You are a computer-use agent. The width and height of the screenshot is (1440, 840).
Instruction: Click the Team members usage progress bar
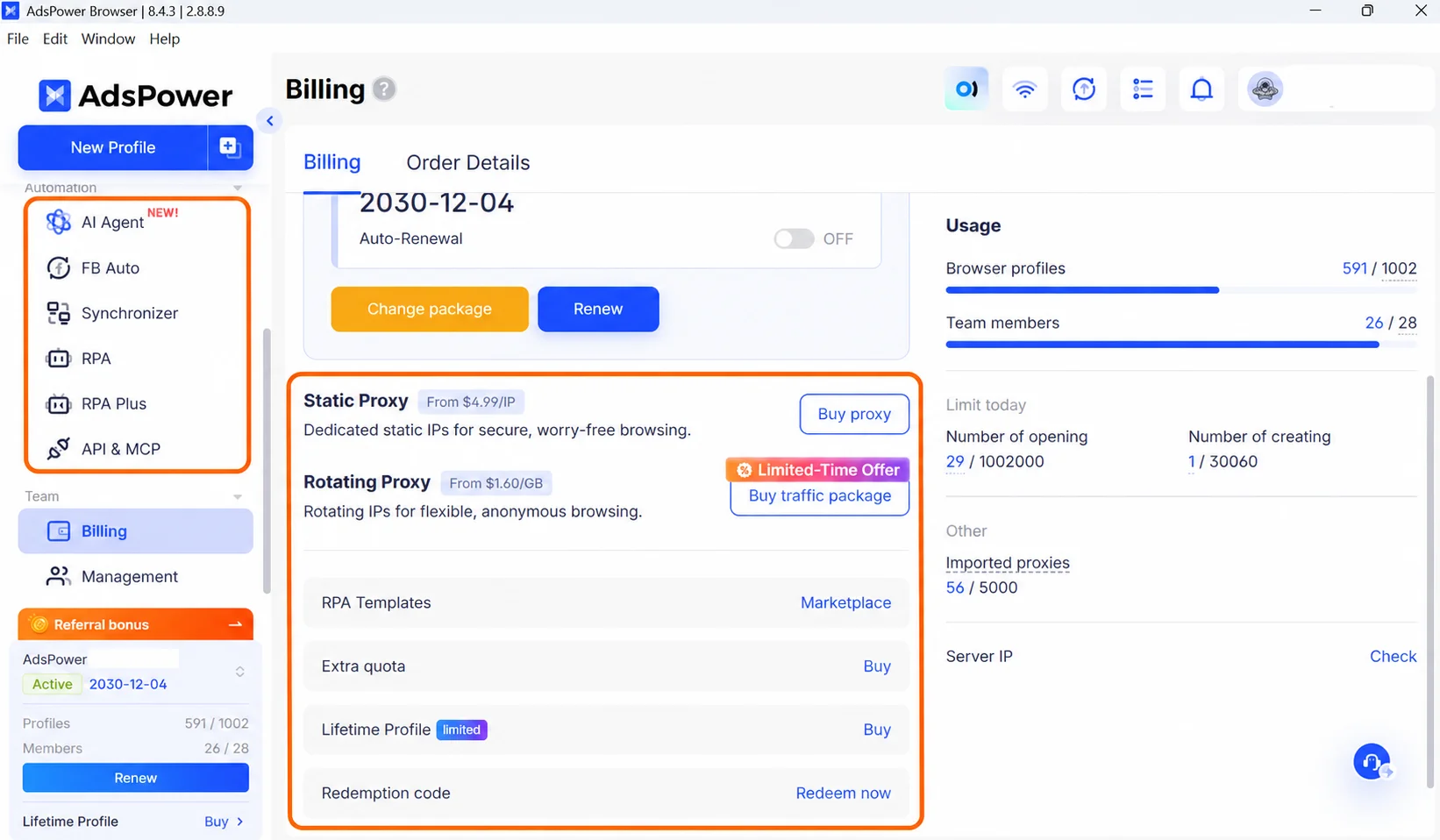pos(1181,345)
